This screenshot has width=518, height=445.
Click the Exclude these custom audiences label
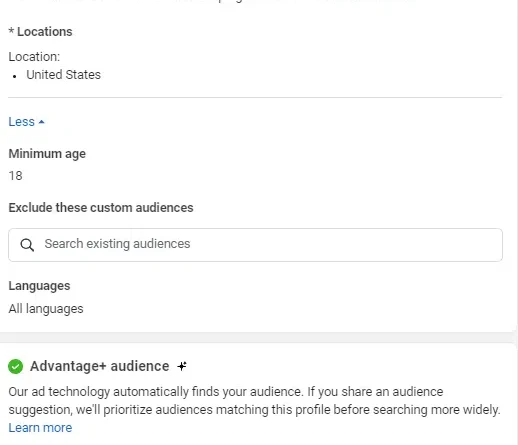point(101,208)
